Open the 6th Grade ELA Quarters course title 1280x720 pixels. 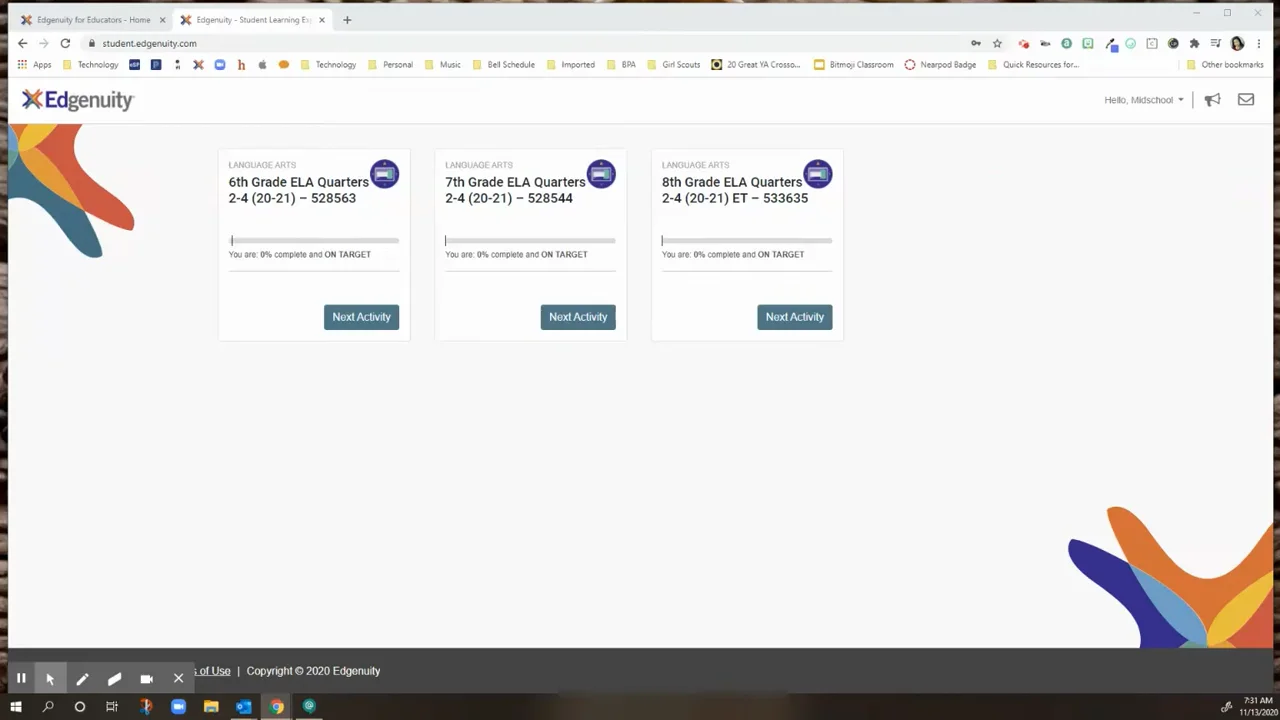(x=298, y=190)
